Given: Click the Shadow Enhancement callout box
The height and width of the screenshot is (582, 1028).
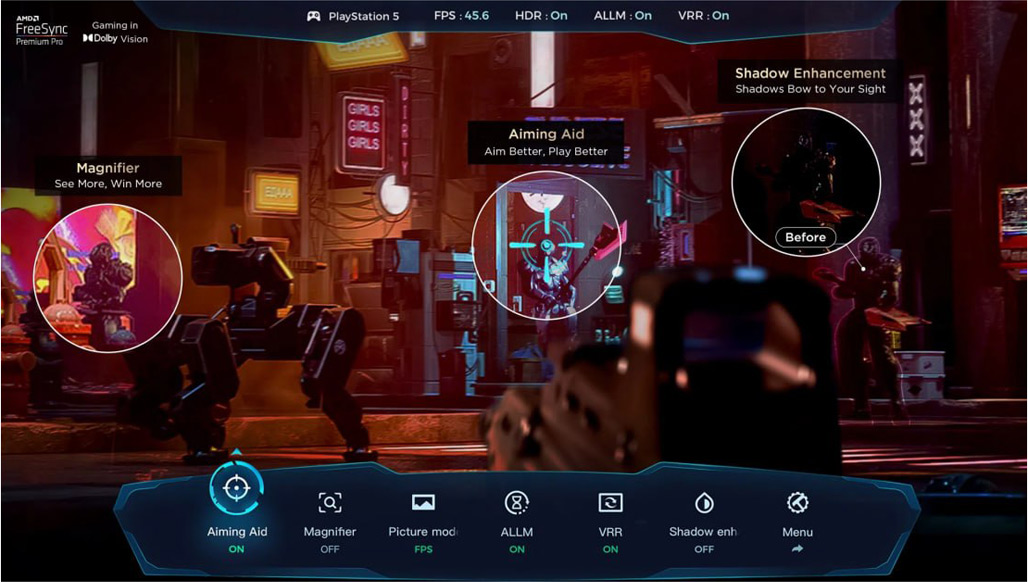Looking at the screenshot, I should [x=810, y=81].
